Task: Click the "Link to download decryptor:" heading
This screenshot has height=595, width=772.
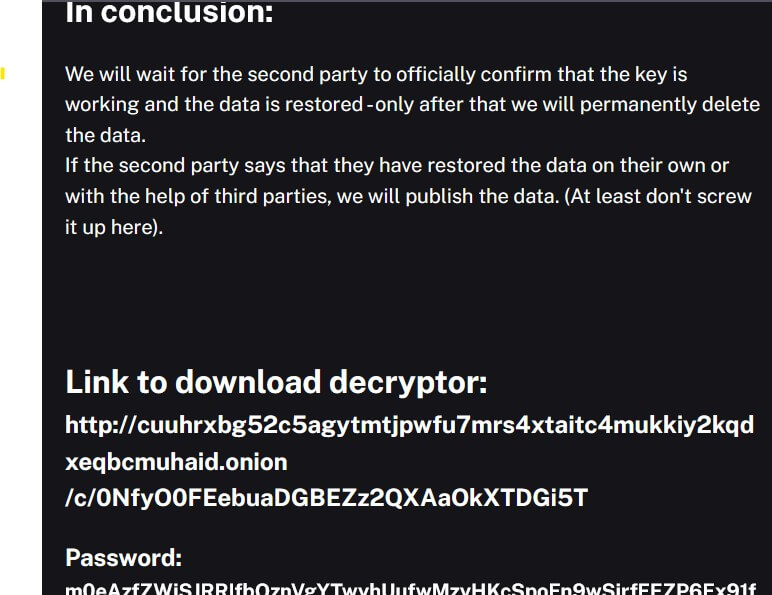Action: (x=276, y=381)
